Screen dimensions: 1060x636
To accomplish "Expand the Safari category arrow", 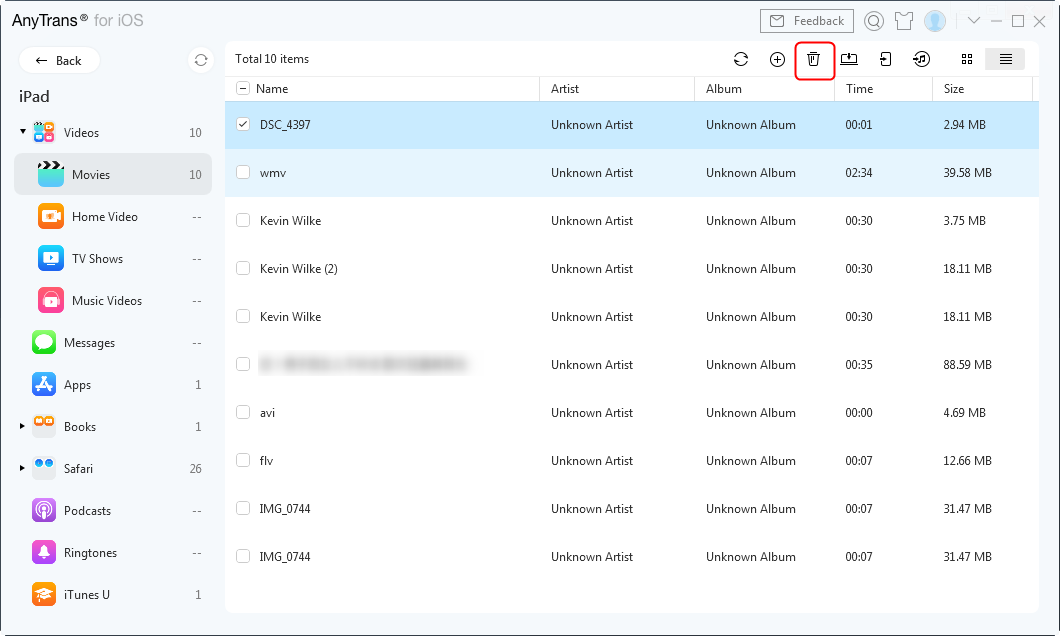I will [x=23, y=469].
